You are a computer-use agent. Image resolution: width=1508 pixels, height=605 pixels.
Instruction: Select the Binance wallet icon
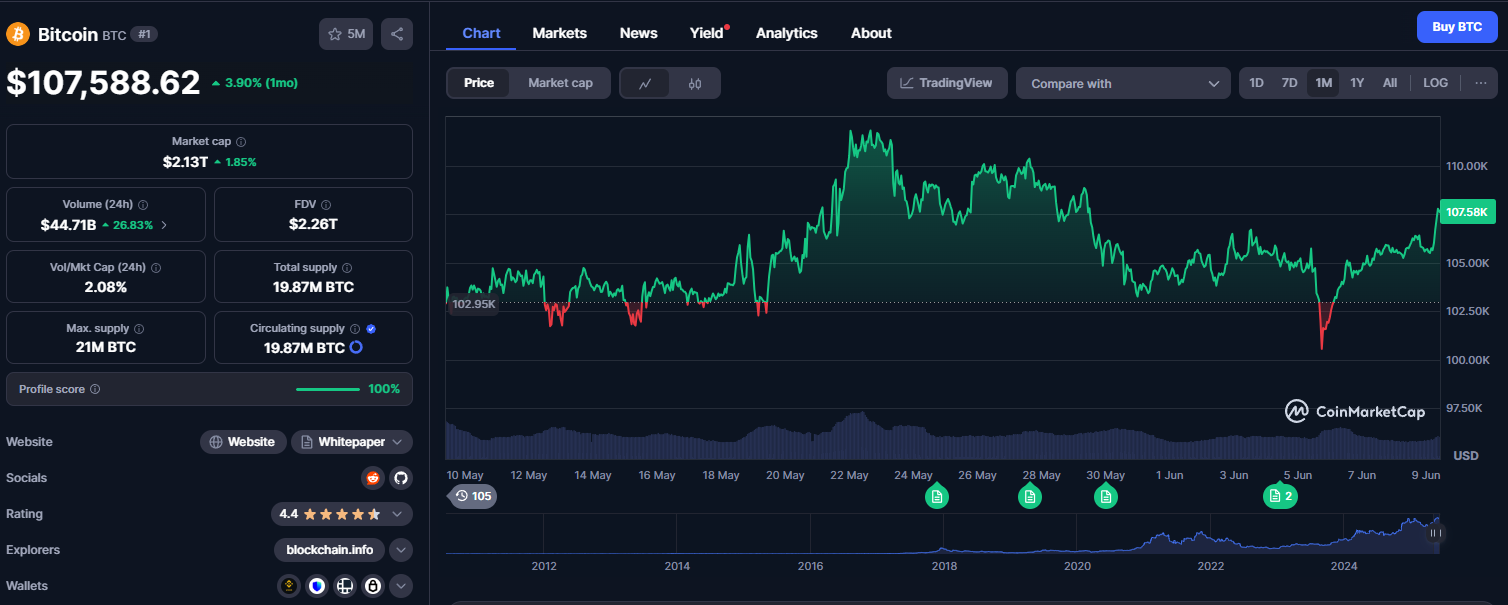[289, 586]
